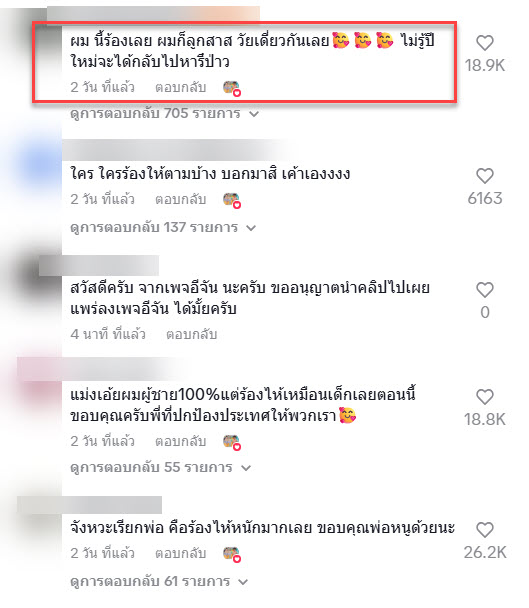This screenshot has height=608, width=529.
Task: Show the 61 replies
Action: (x=159, y=582)
